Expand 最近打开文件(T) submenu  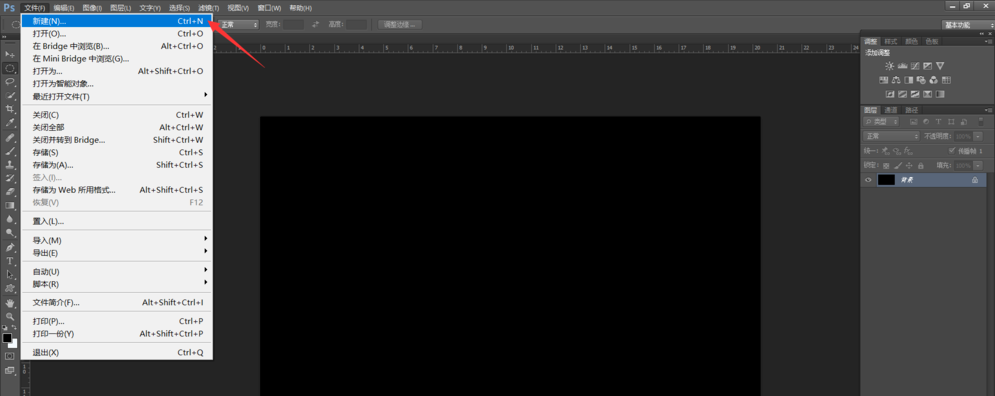coord(117,96)
